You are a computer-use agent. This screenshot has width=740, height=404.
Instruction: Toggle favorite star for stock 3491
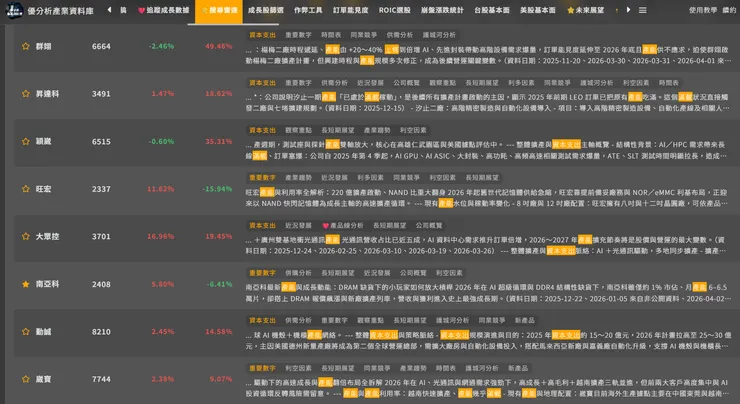25,94
